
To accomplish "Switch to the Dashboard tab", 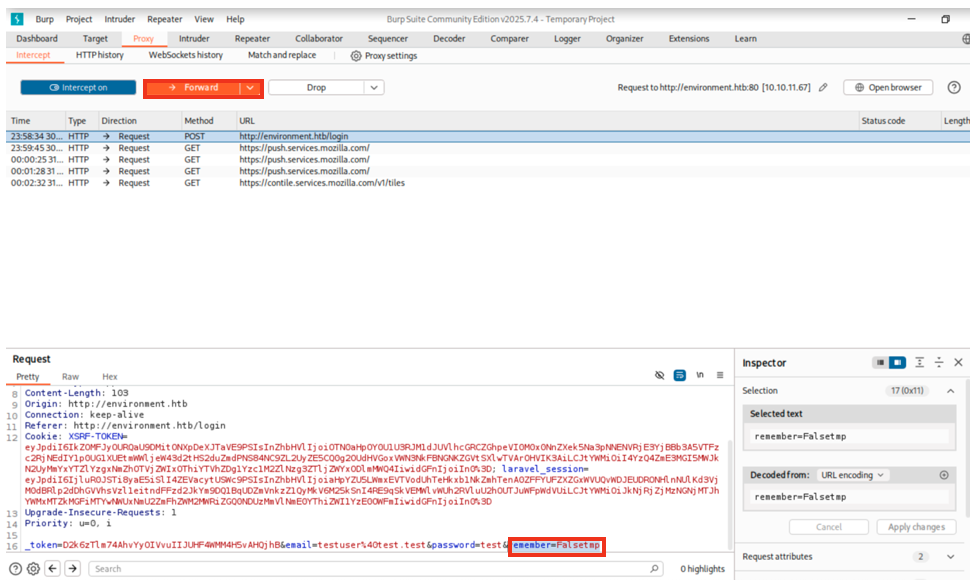I will pyautogui.click(x=37, y=39).
